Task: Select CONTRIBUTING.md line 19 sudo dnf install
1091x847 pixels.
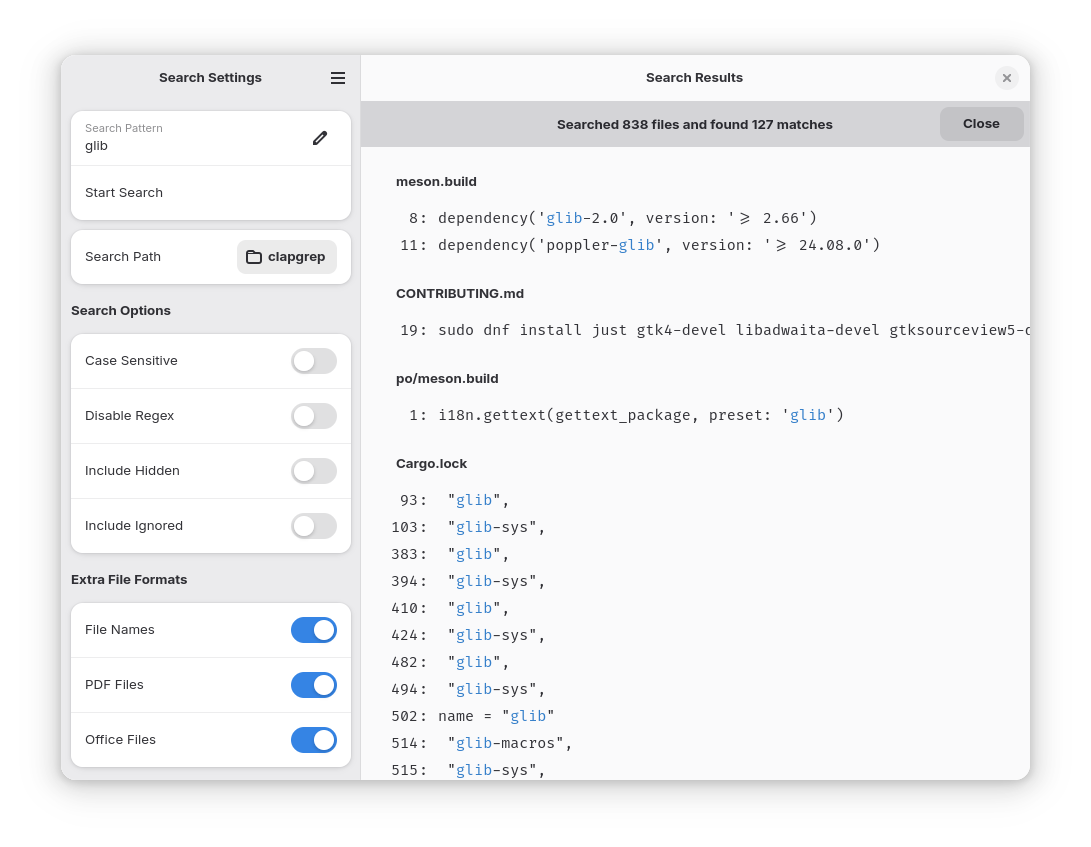Action: (x=714, y=331)
